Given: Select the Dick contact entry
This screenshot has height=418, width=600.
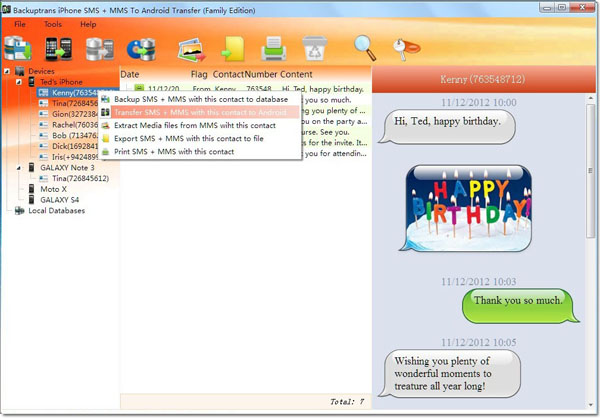Looking at the screenshot, I should [x=75, y=146].
